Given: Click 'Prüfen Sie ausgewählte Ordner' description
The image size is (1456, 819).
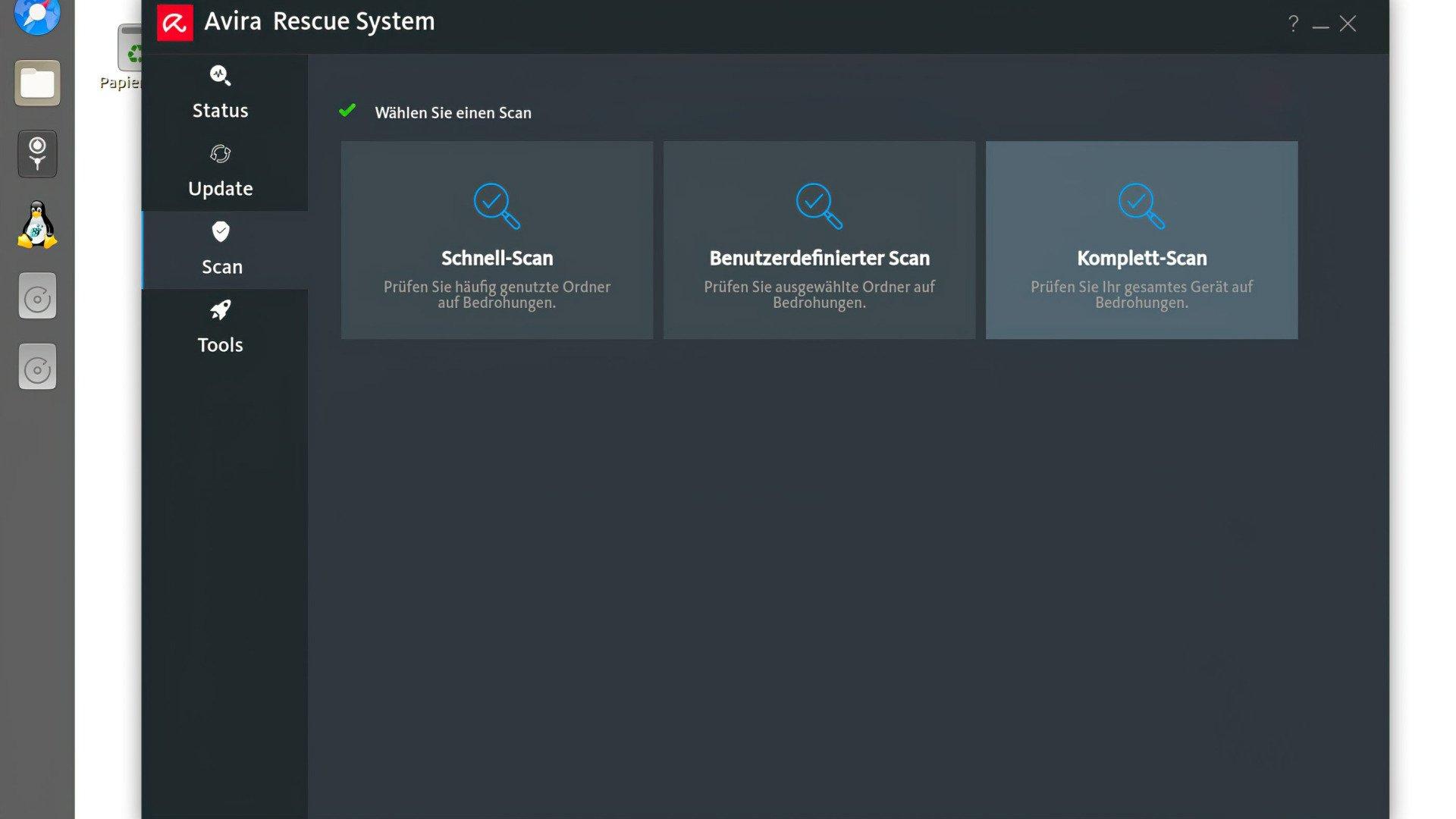Looking at the screenshot, I should [x=819, y=294].
